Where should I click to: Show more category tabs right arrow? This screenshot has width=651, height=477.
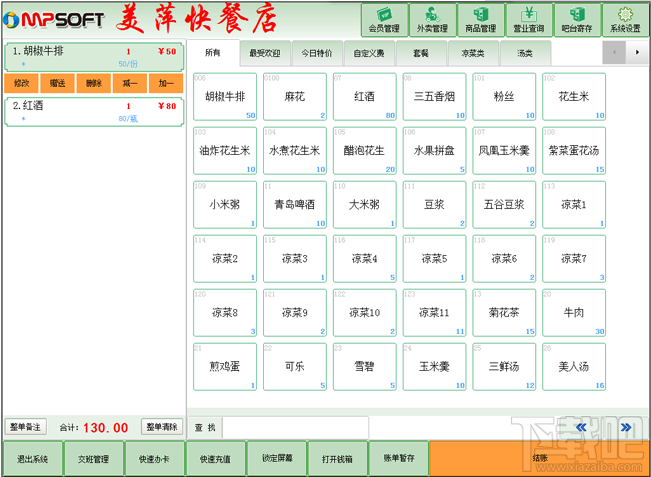click(637, 52)
